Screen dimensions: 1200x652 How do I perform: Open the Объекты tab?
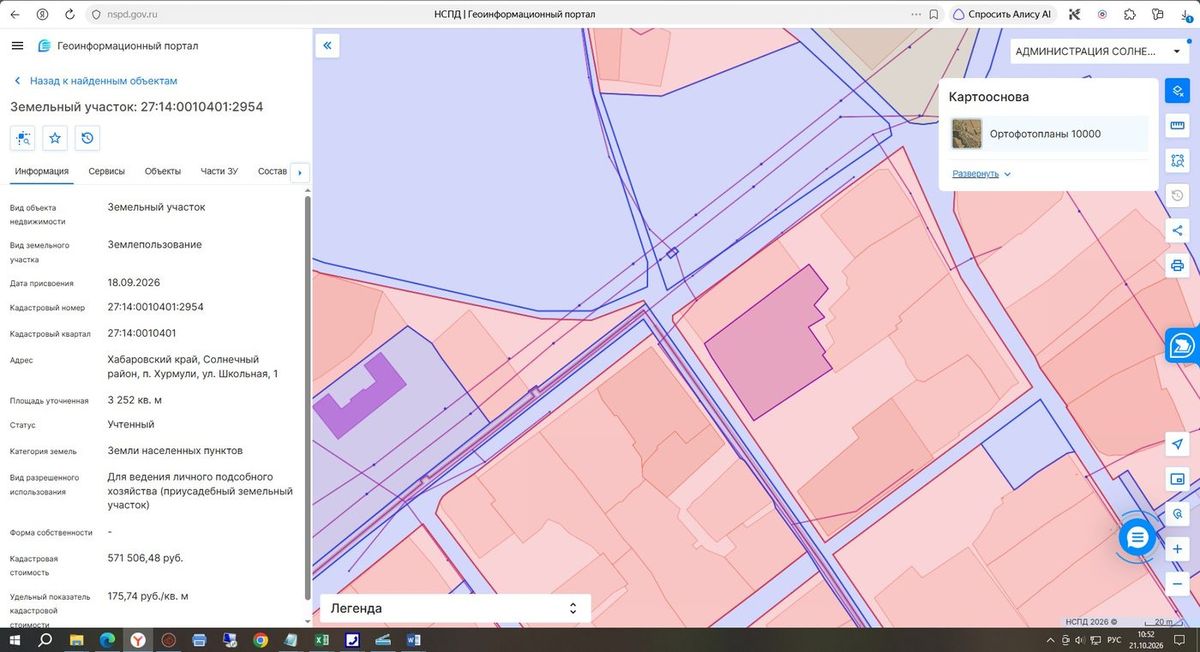click(163, 171)
